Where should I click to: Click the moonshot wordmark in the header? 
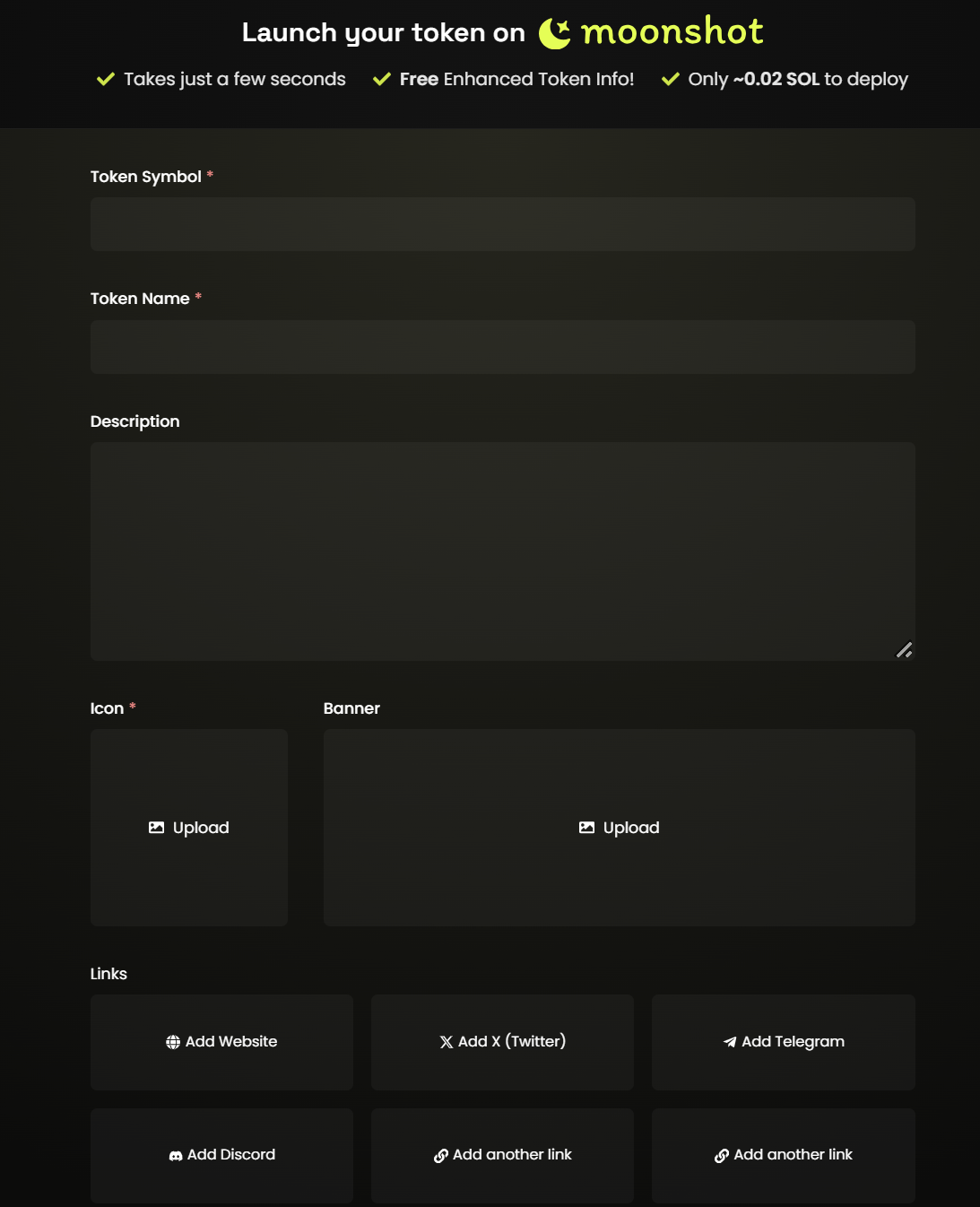[672, 32]
